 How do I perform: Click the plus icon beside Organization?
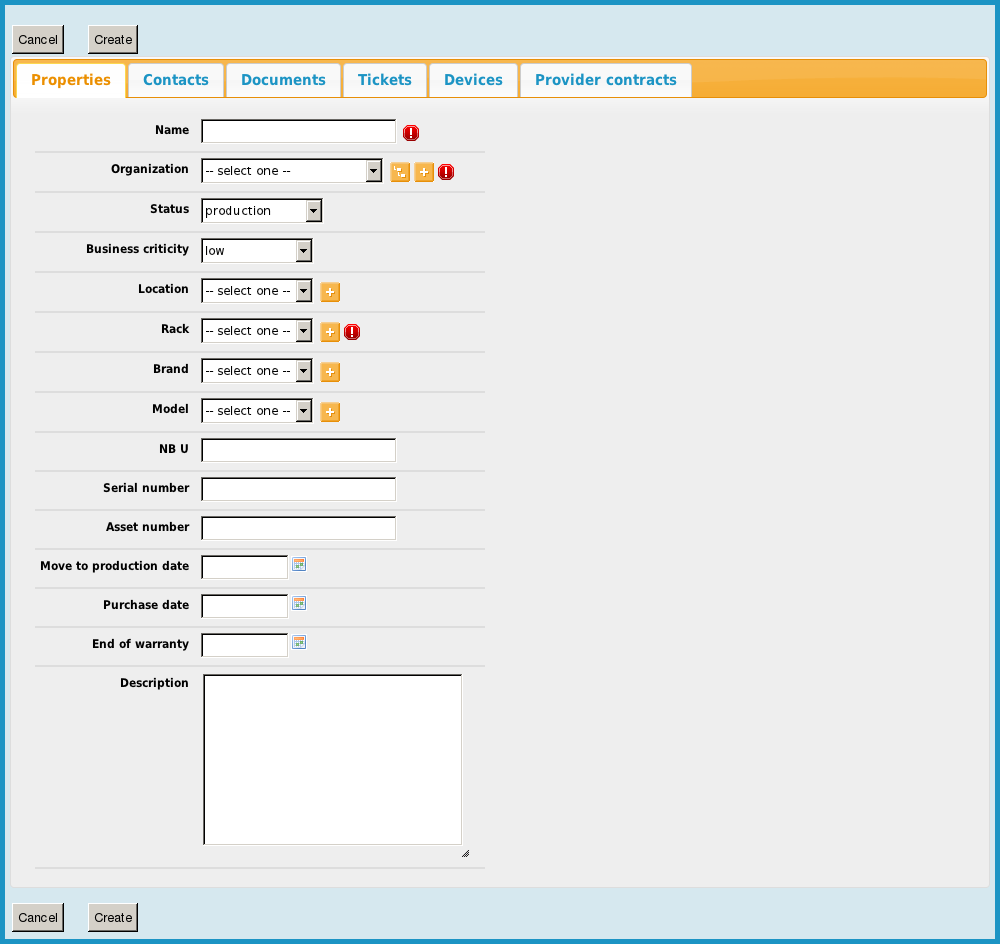424,172
